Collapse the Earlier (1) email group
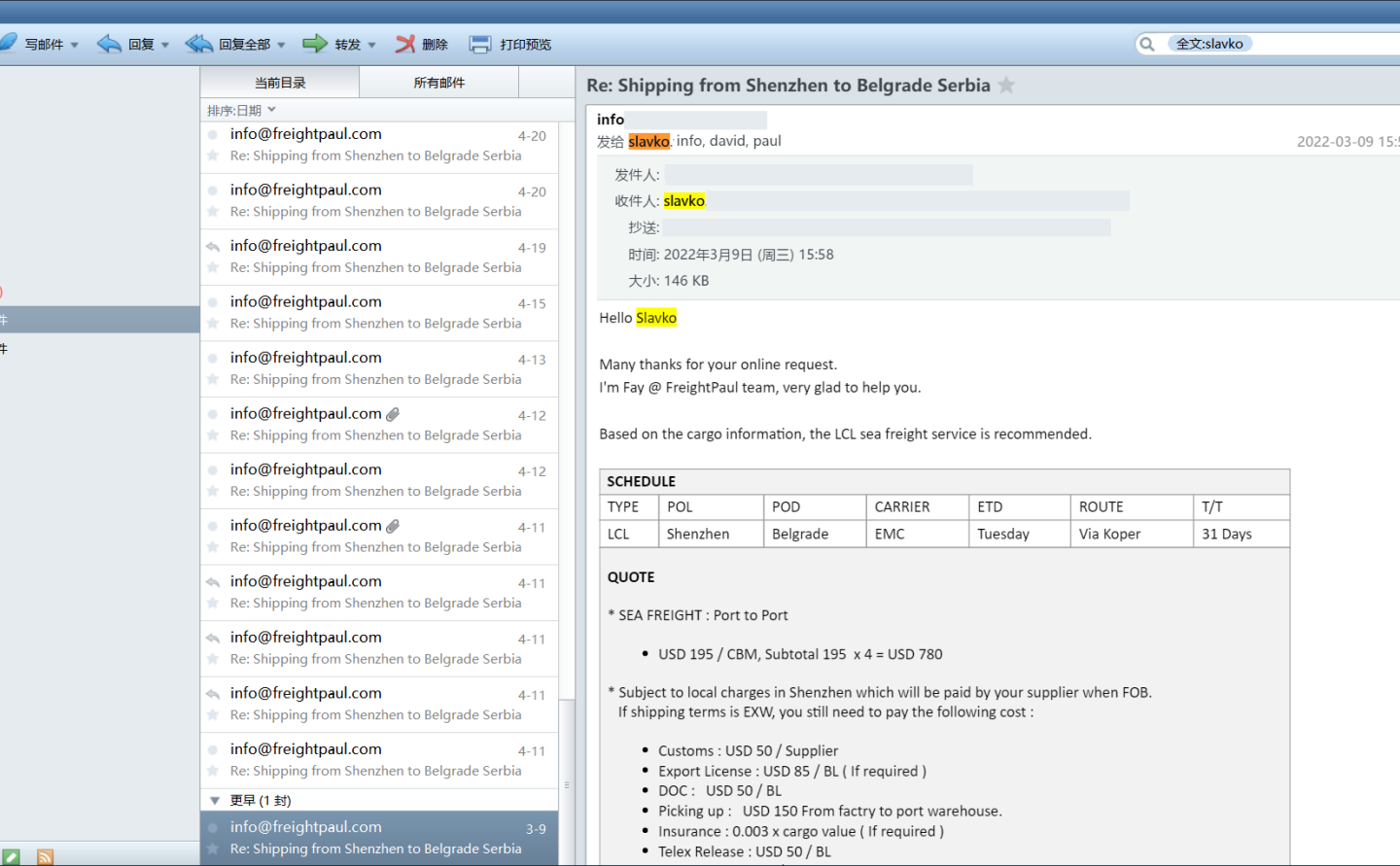 [x=215, y=801]
